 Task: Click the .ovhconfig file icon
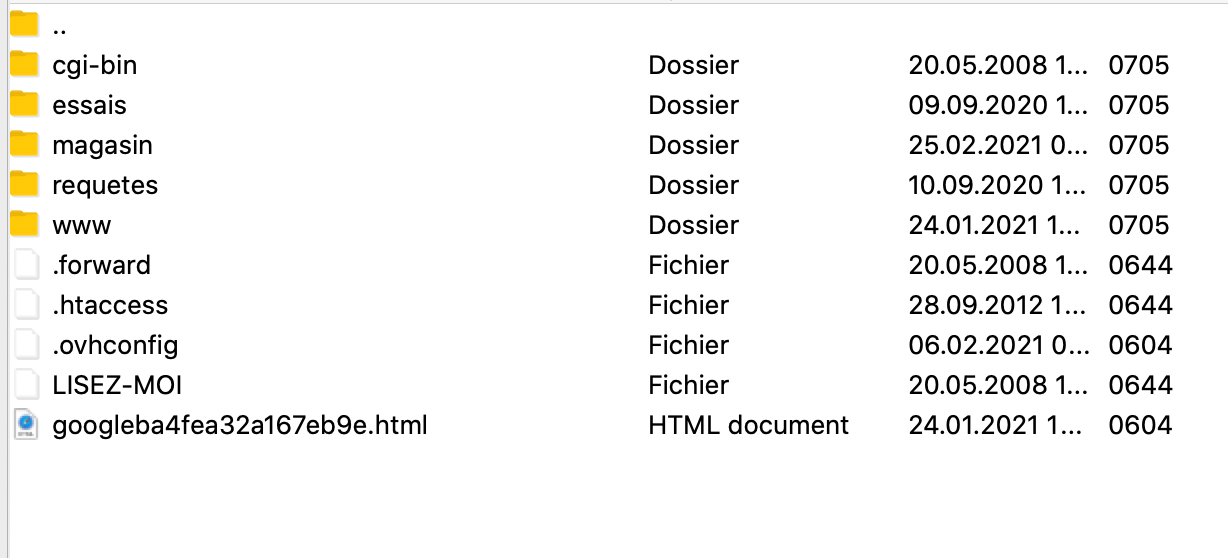tap(26, 345)
